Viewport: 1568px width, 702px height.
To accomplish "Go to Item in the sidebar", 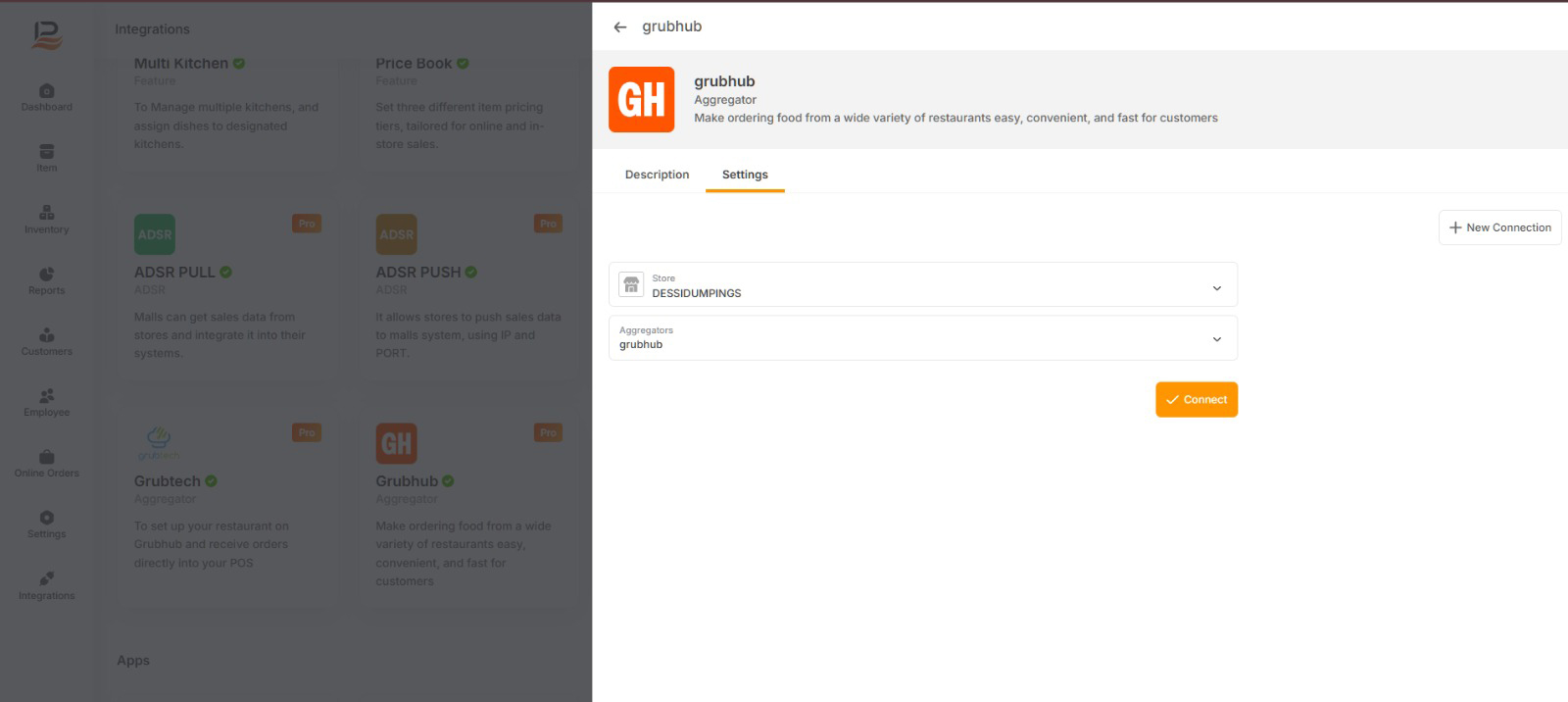I will click(x=47, y=158).
